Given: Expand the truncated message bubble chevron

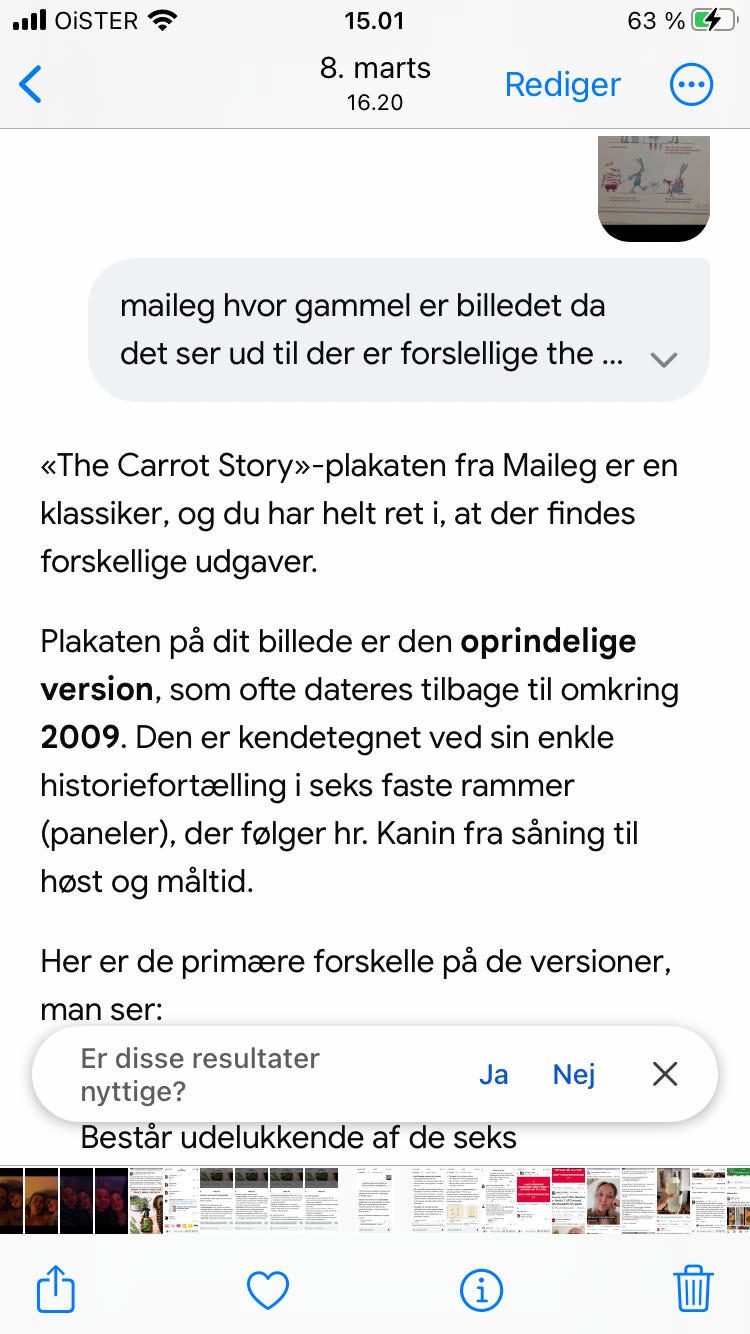Looking at the screenshot, I should click(x=663, y=359).
